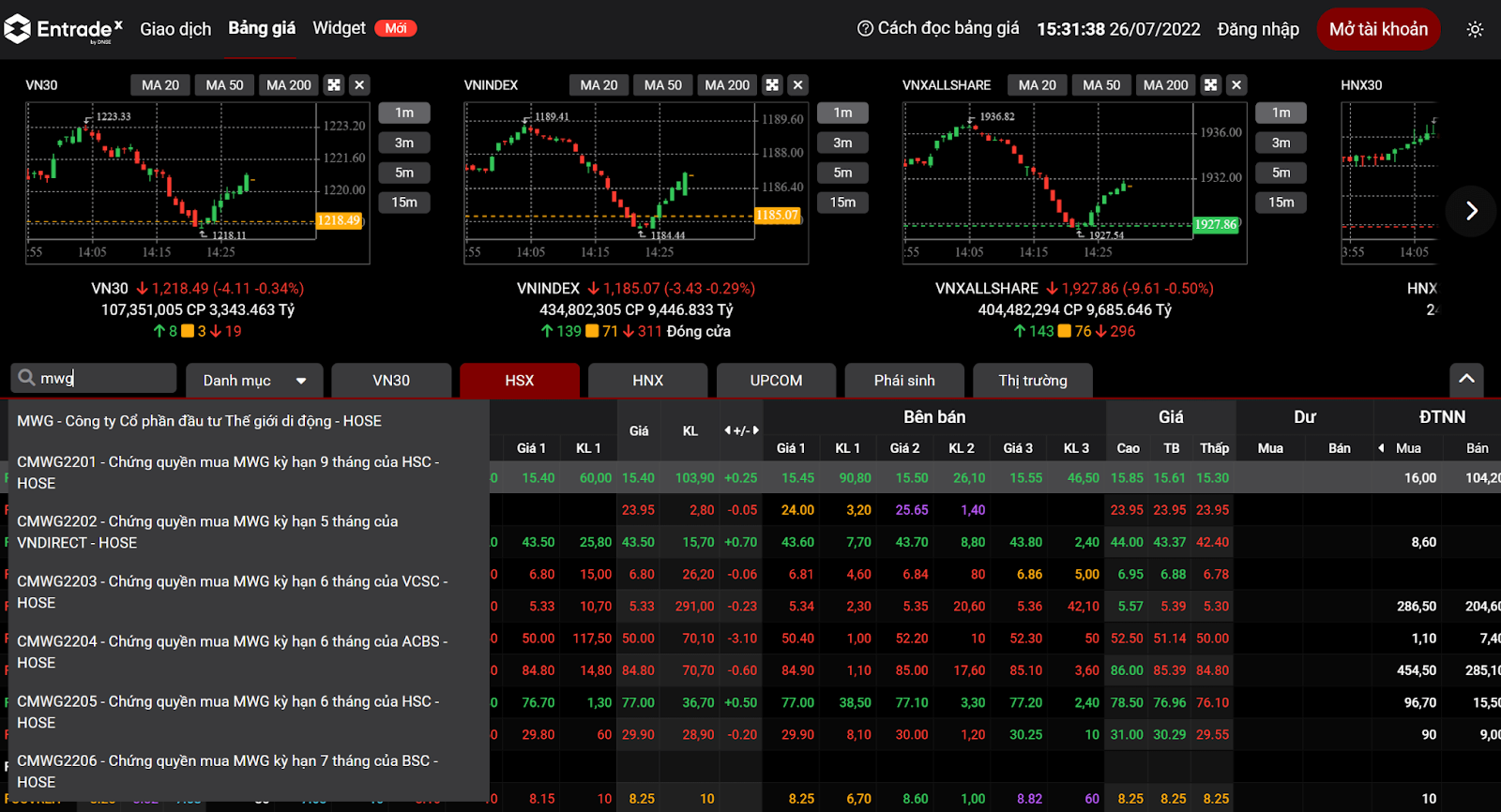Open the VN30 board tab
The image size is (1501, 812).
(x=391, y=381)
